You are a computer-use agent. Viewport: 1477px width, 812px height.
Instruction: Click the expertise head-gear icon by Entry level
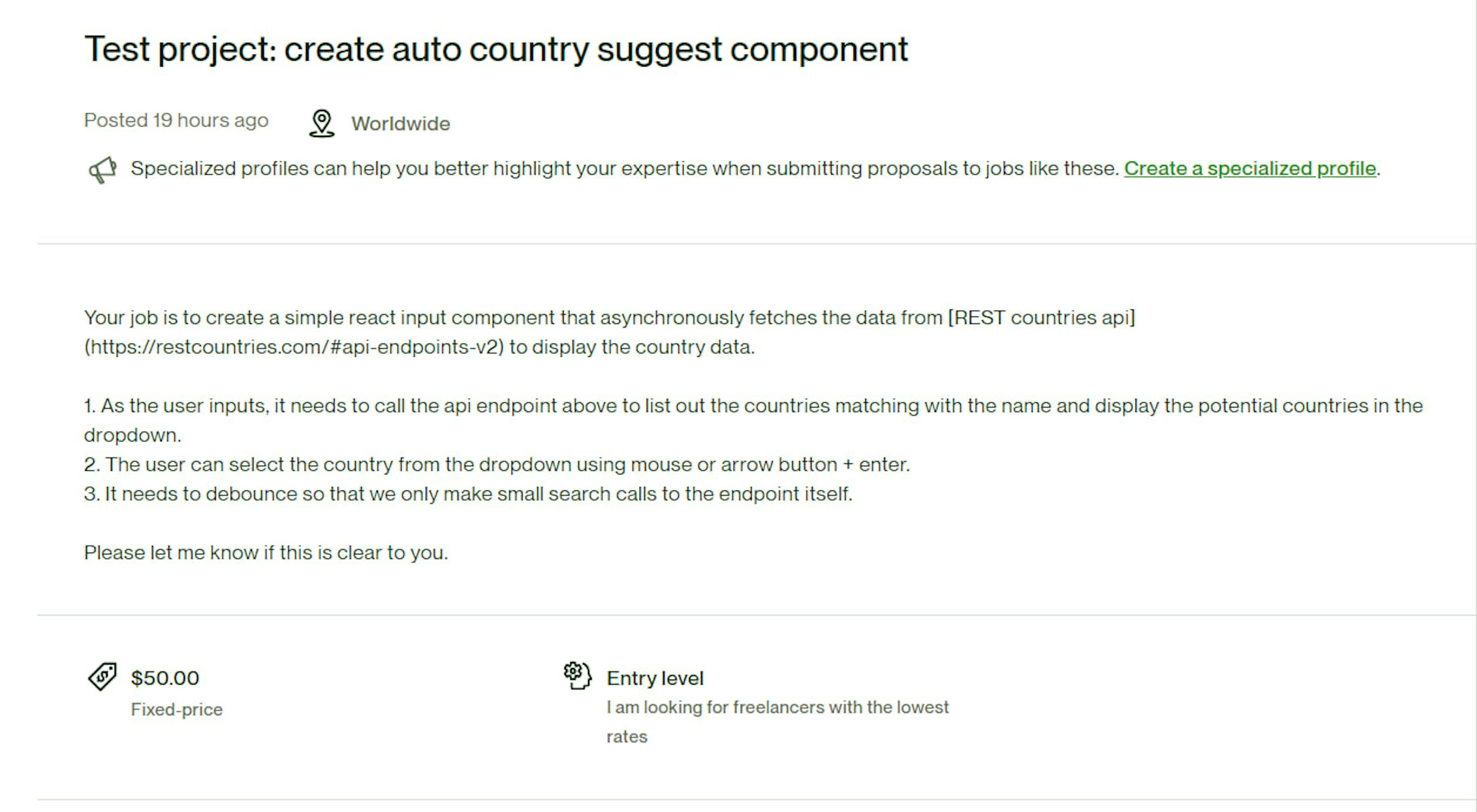(577, 675)
